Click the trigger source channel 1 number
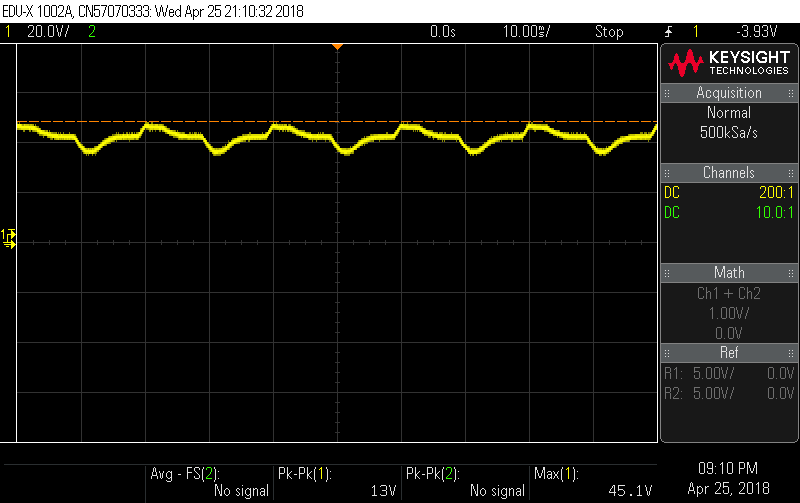Screen dimensions: 800x503 [x=695, y=32]
